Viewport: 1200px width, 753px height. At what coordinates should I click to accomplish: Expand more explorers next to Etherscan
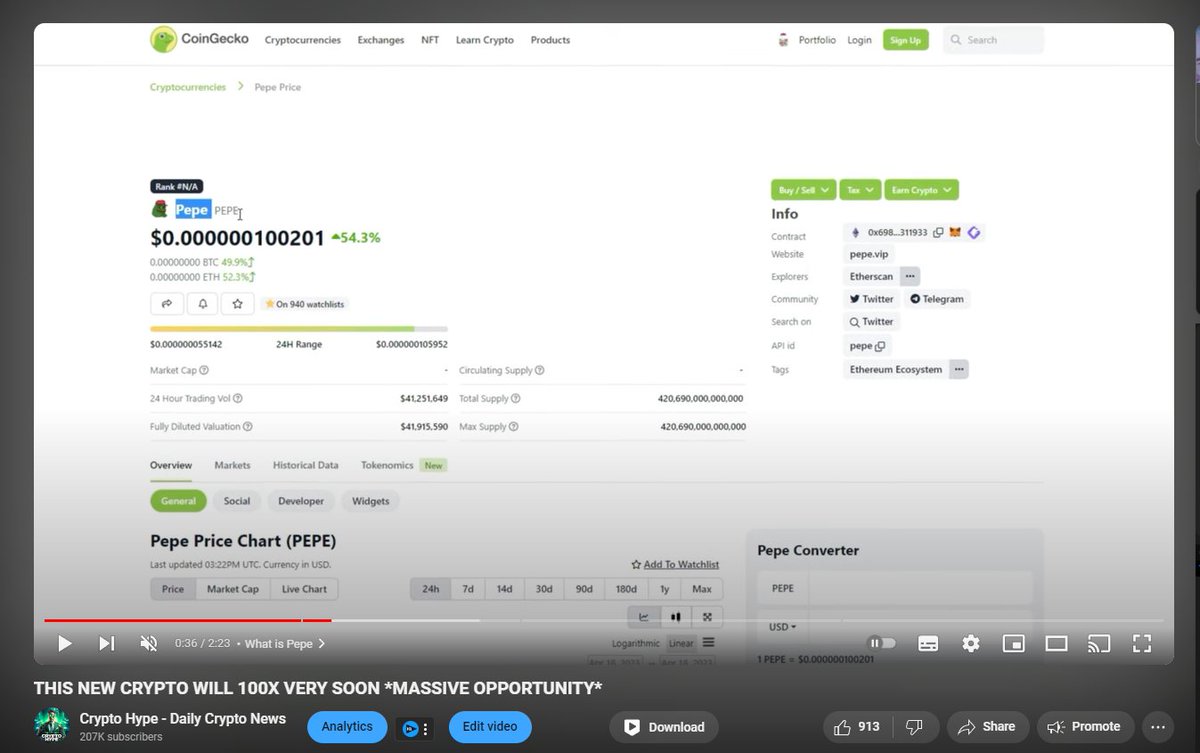tap(910, 277)
